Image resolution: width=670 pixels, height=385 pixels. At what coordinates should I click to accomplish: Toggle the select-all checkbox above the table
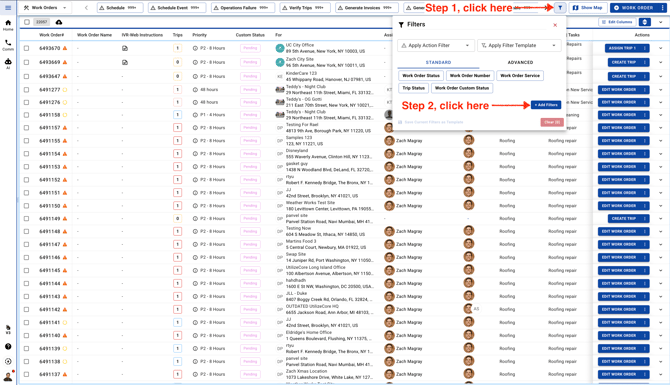pos(27,22)
